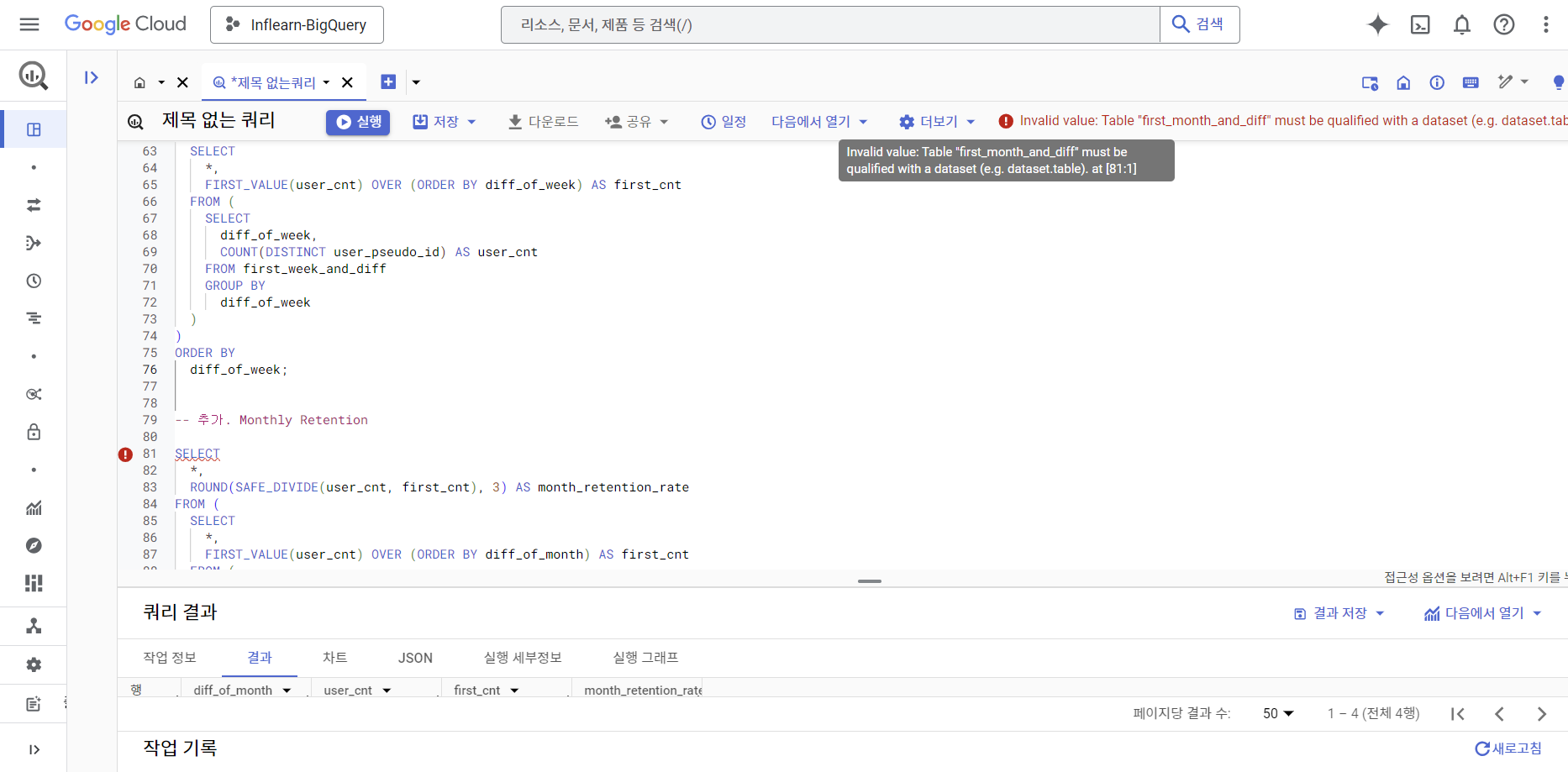
Task: Open the pipelines sidebar icon
Action: coord(34,243)
